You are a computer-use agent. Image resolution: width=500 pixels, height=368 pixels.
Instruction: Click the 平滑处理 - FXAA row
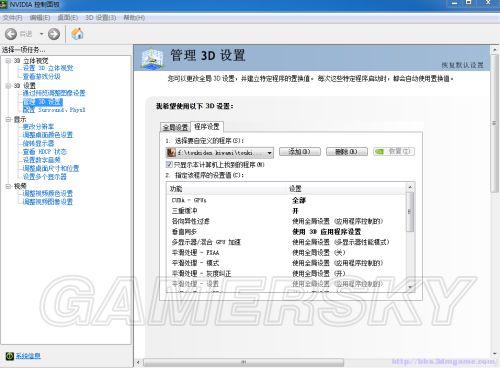tap(287, 252)
